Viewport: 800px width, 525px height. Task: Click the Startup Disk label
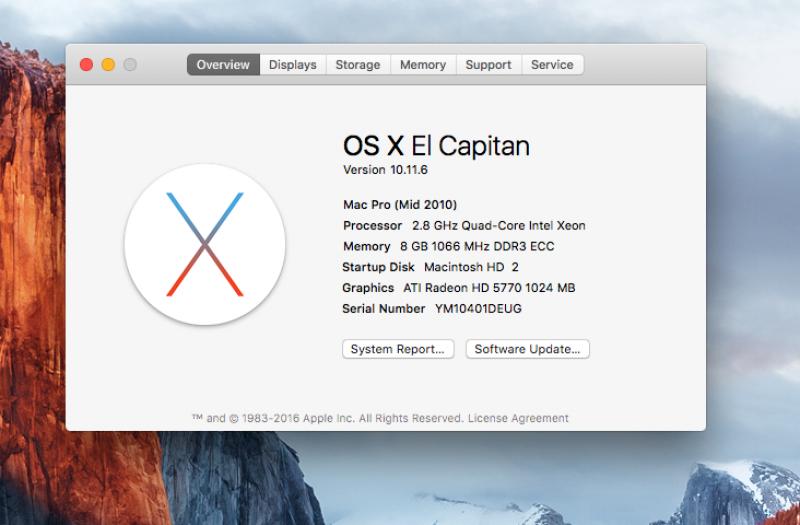pos(378,267)
